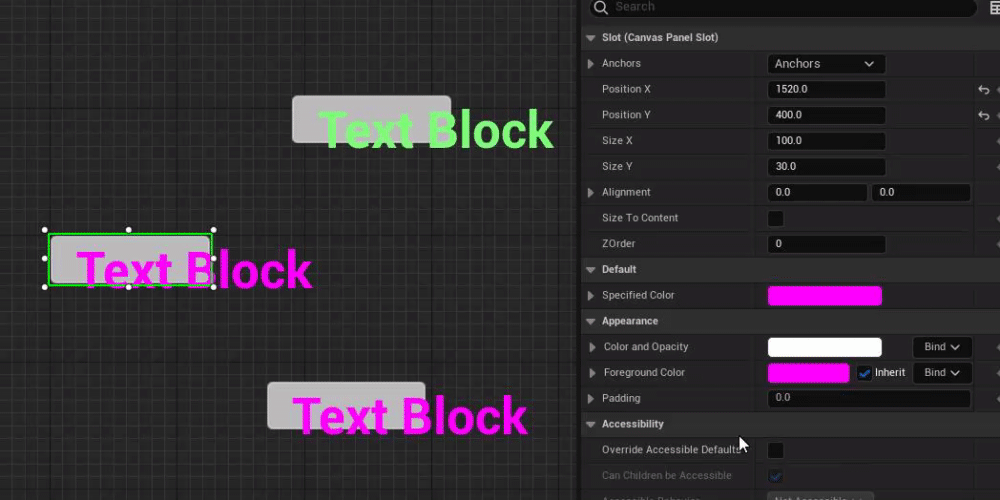Edit the ZOrder value field
Viewport: 1000px width, 500px height.
(x=826, y=244)
